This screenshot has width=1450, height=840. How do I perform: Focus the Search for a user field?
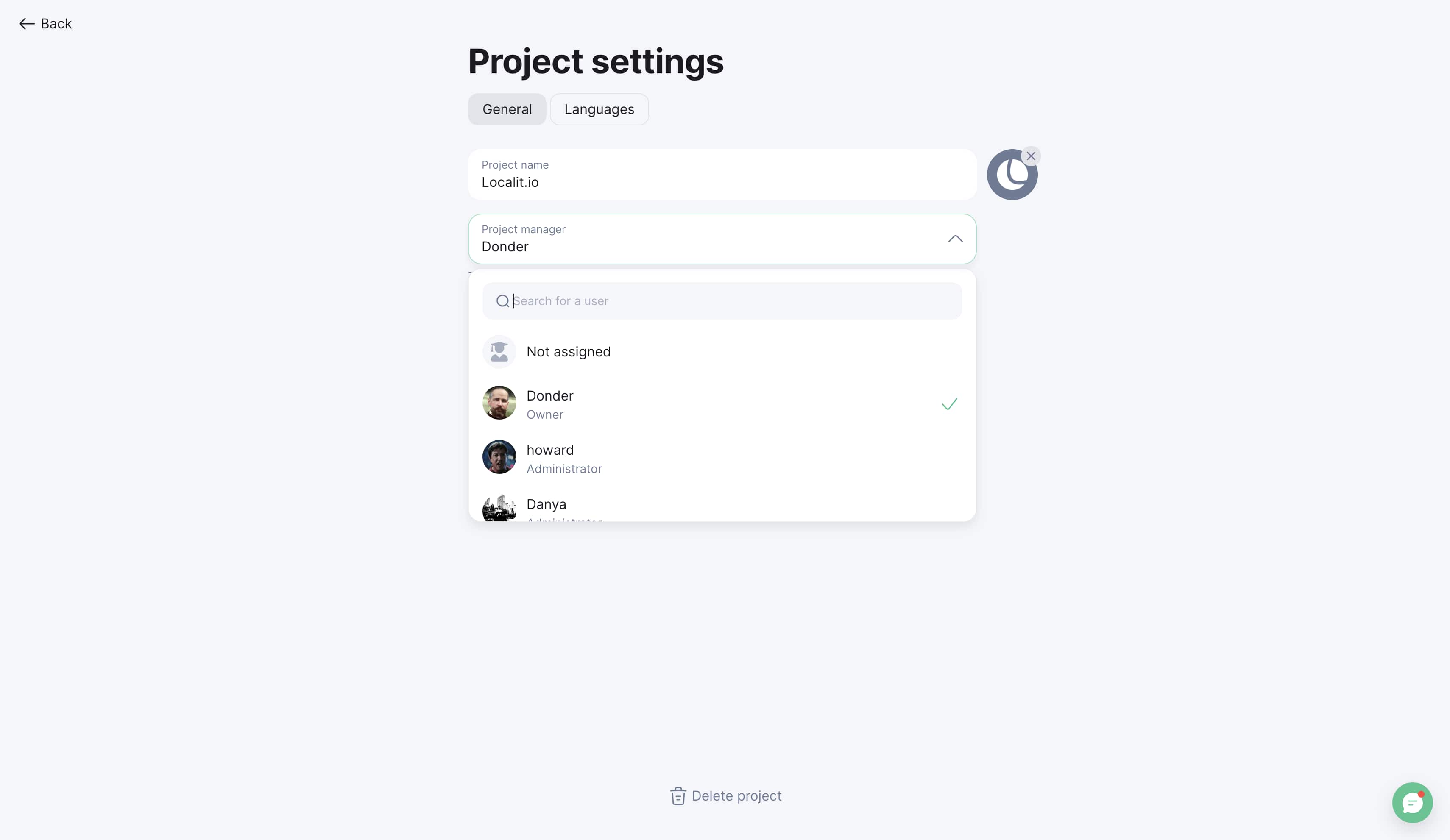[722, 301]
